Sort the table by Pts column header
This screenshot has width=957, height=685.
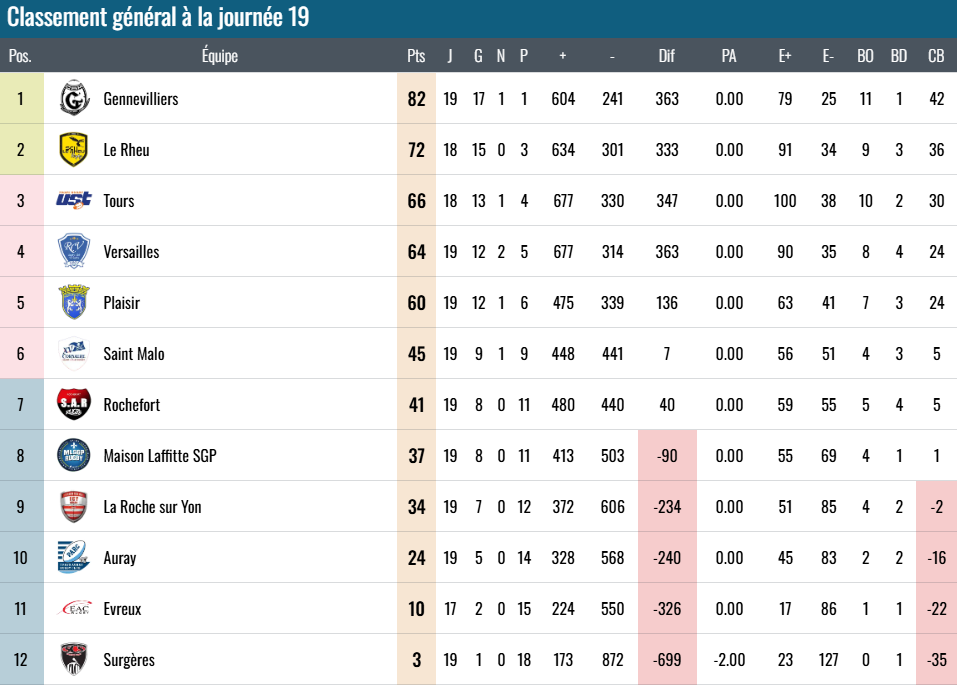(x=416, y=56)
